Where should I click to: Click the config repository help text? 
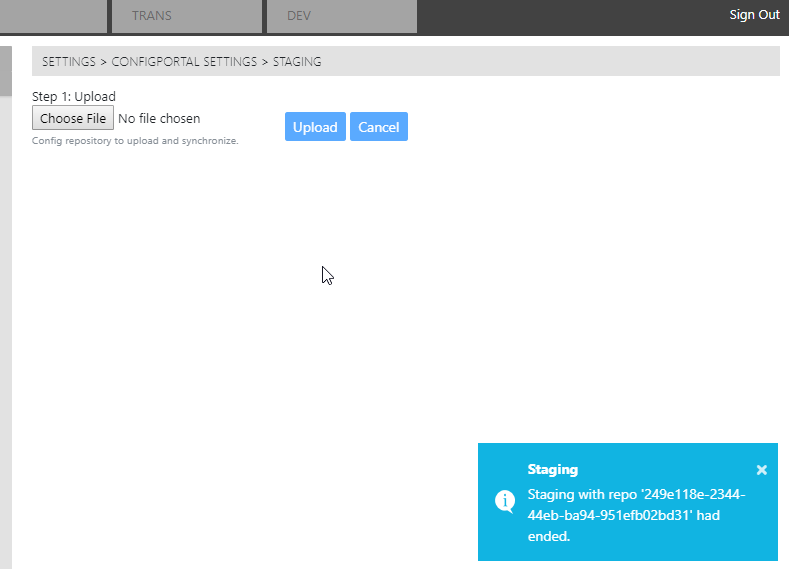click(x=135, y=141)
